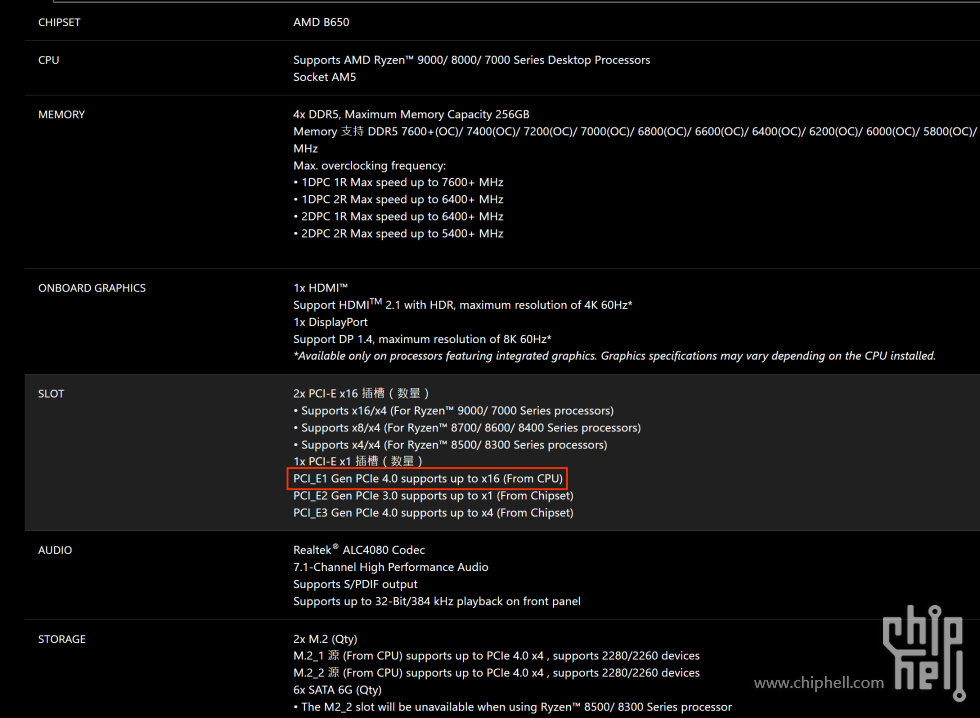Select the AMD B650 chipset value

[321, 22]
